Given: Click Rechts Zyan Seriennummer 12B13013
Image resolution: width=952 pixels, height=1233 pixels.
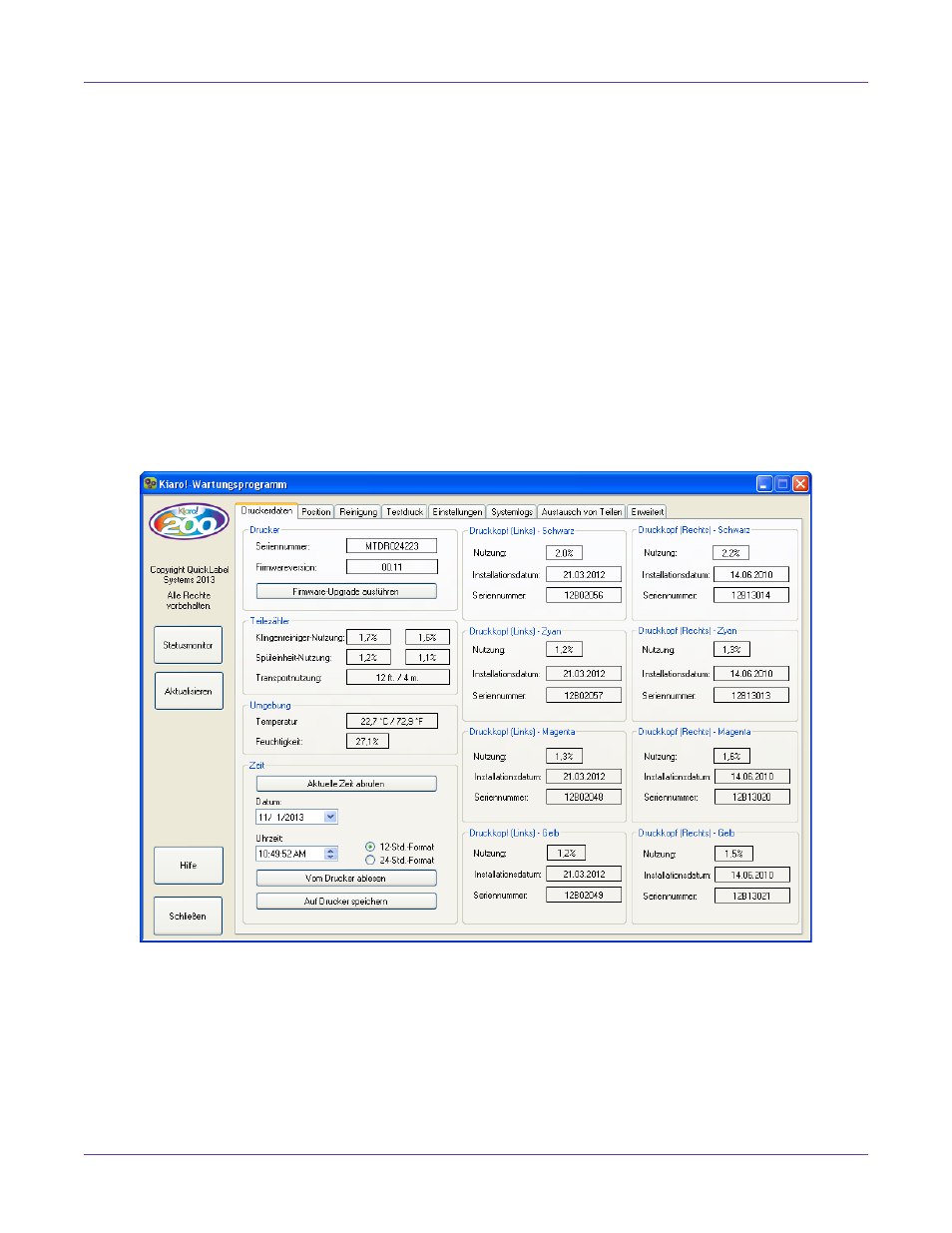Looking at the screenshot, I should click(751, 695).
